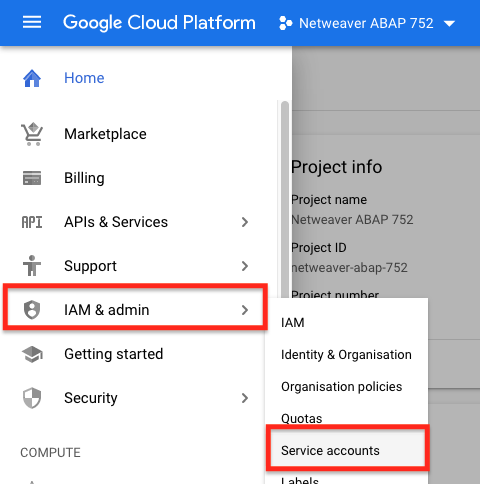
Task: Expand the project dropdown arrow
Action: 449,24
